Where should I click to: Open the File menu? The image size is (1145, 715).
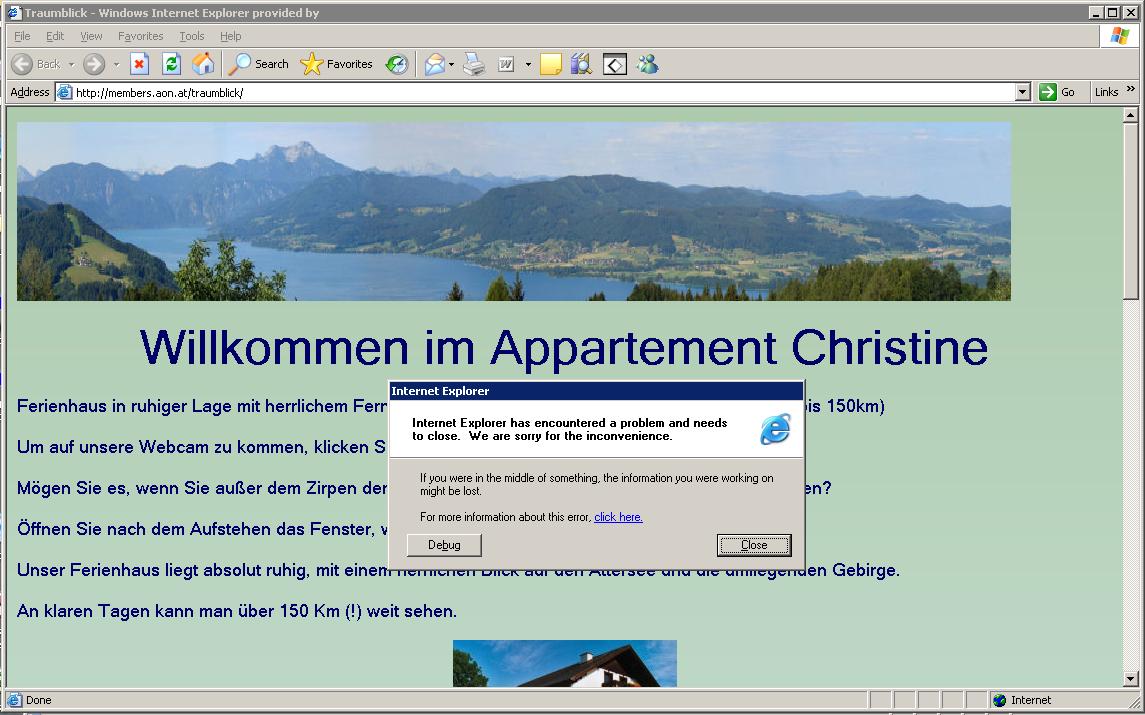[22, 36]
